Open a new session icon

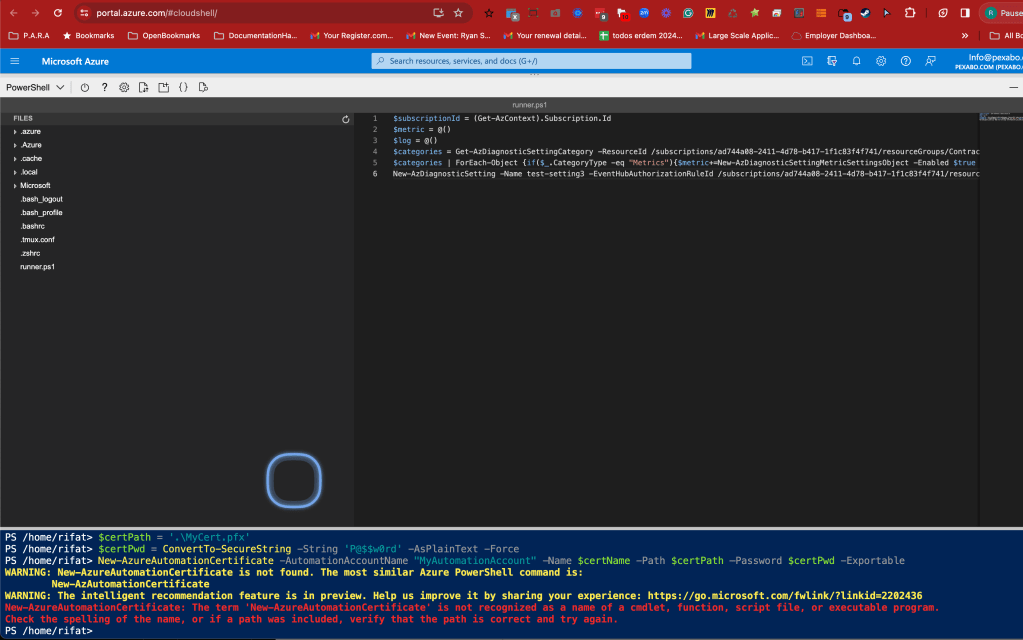(x=164, y=87)
